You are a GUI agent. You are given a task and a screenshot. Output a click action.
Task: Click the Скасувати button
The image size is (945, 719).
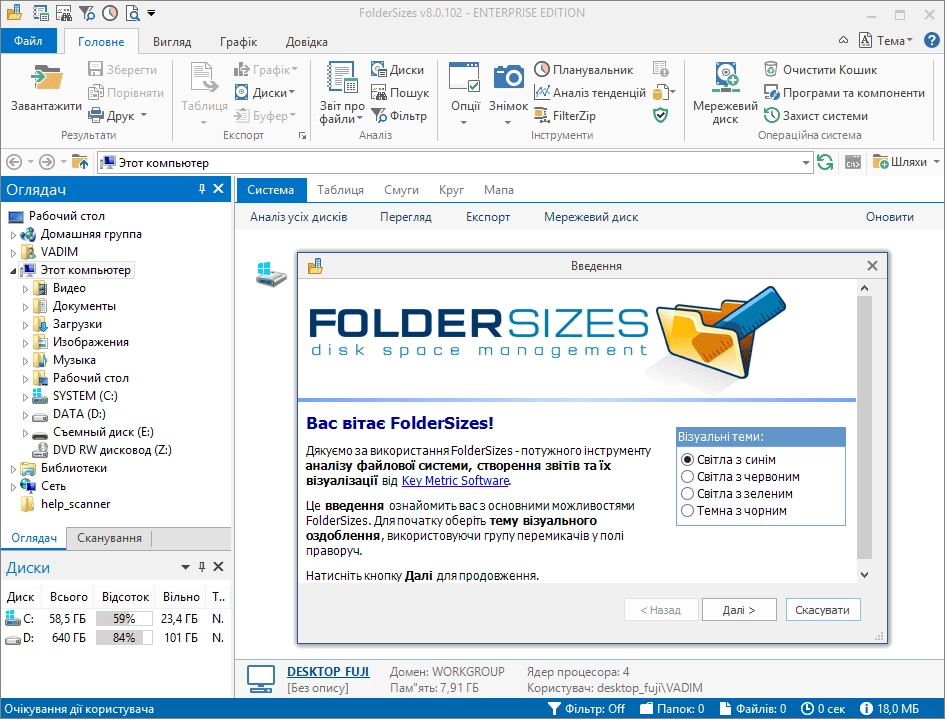point(823,610)
